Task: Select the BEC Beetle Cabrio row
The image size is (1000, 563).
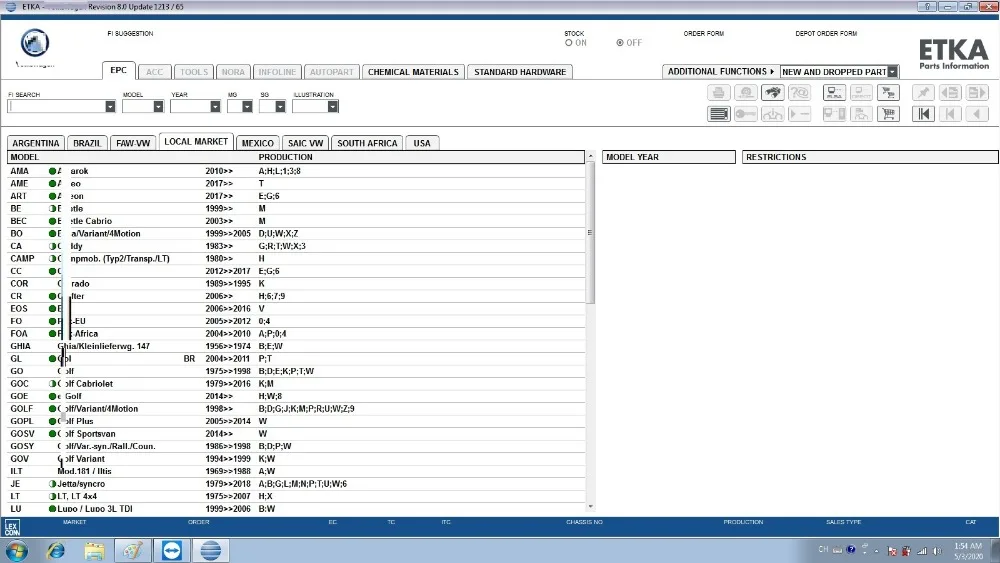Action: click(296, 221)
